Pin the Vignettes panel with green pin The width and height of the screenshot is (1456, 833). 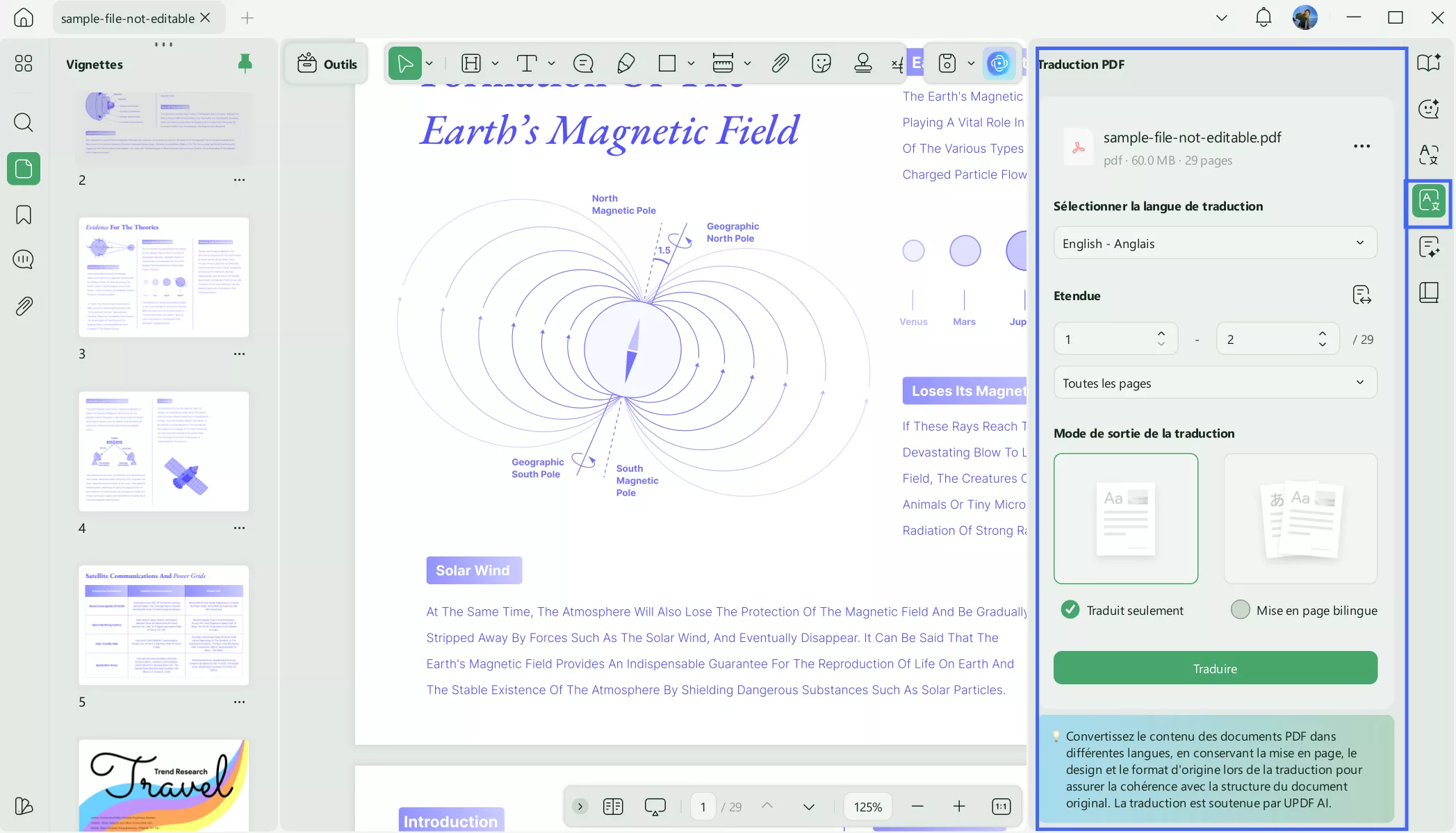click(245, 63)
